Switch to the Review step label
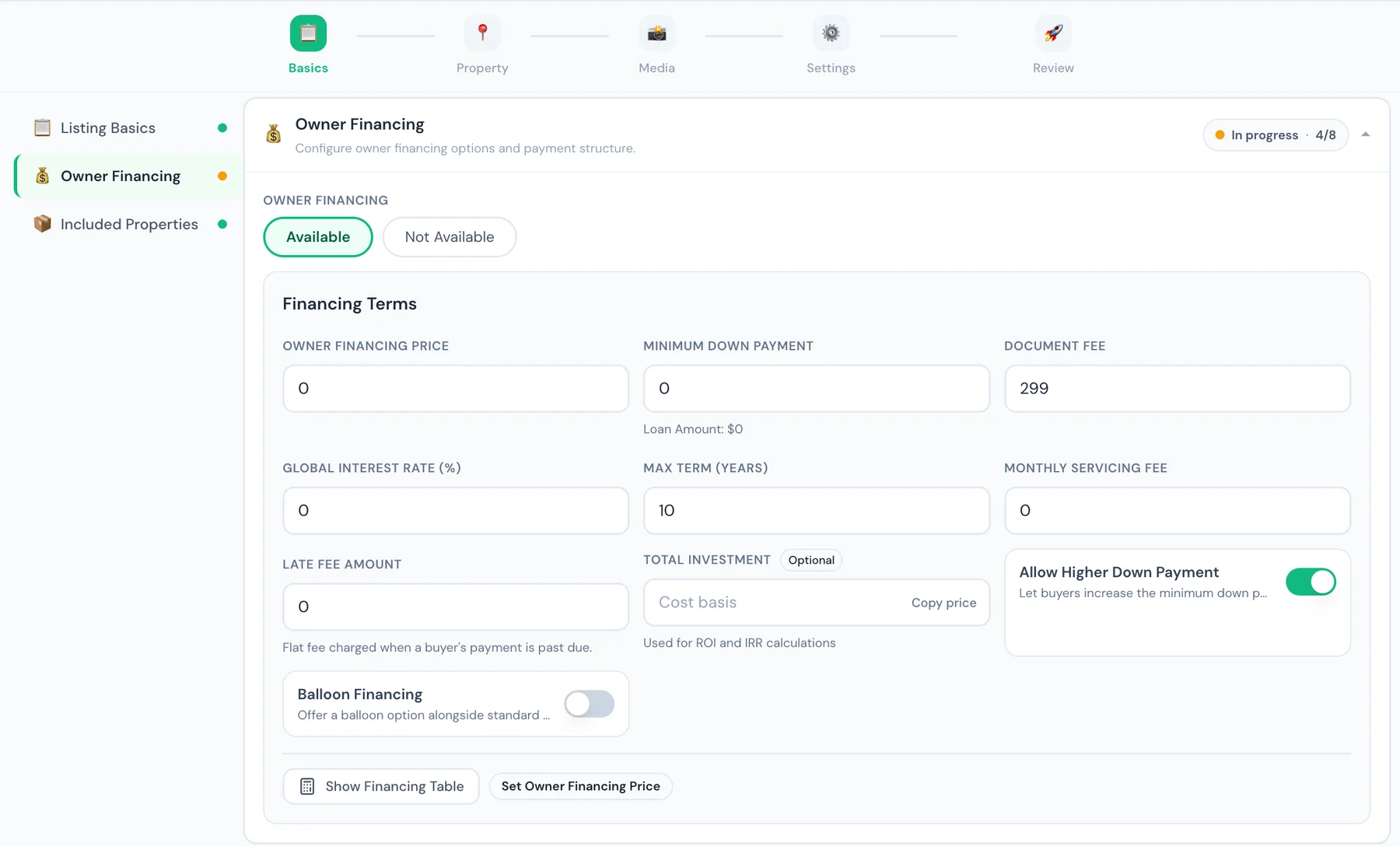The height and width of the screenshot is (846, 1400). [1053, 68]
